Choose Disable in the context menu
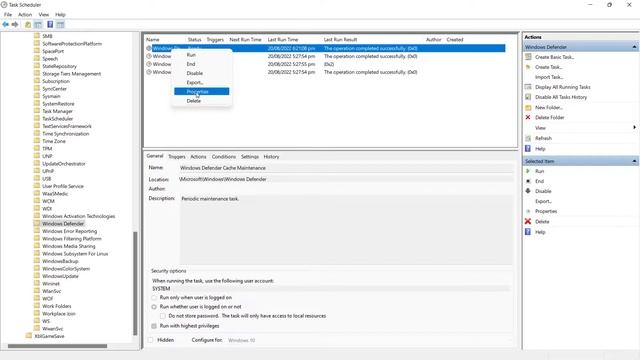The width and height of the screenshot is (640, 360). pyautogui.click(x=202, y=73)
